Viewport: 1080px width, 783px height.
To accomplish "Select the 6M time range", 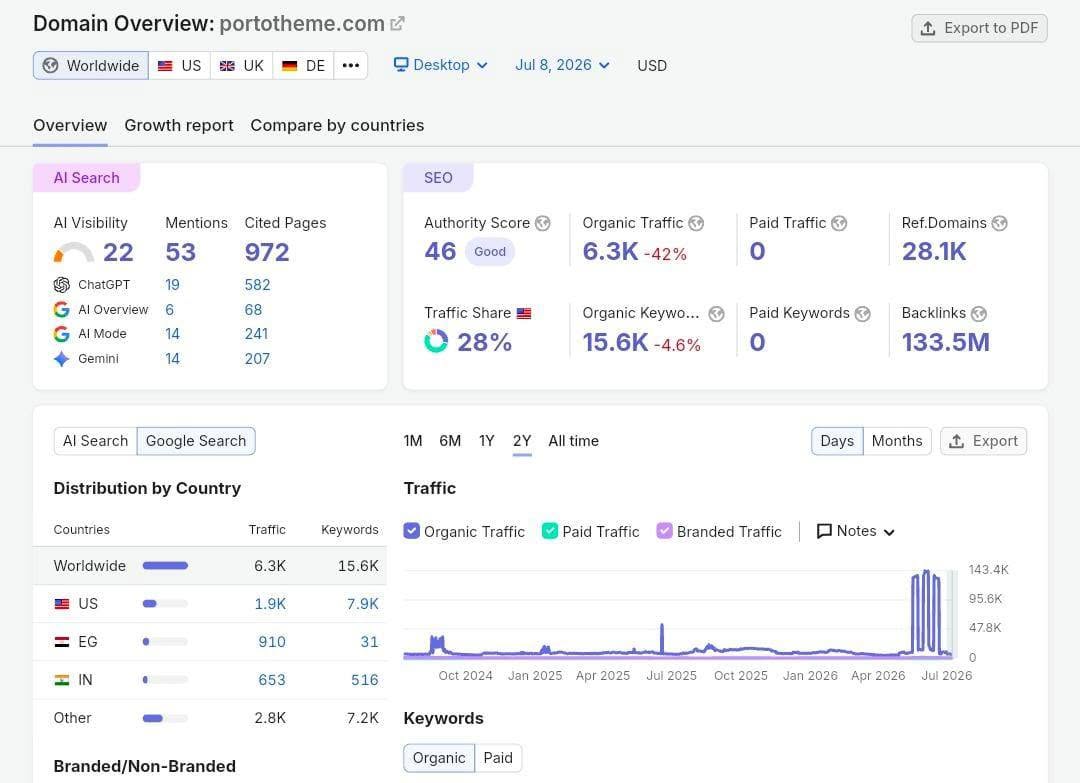I will [x=450, y=441].
